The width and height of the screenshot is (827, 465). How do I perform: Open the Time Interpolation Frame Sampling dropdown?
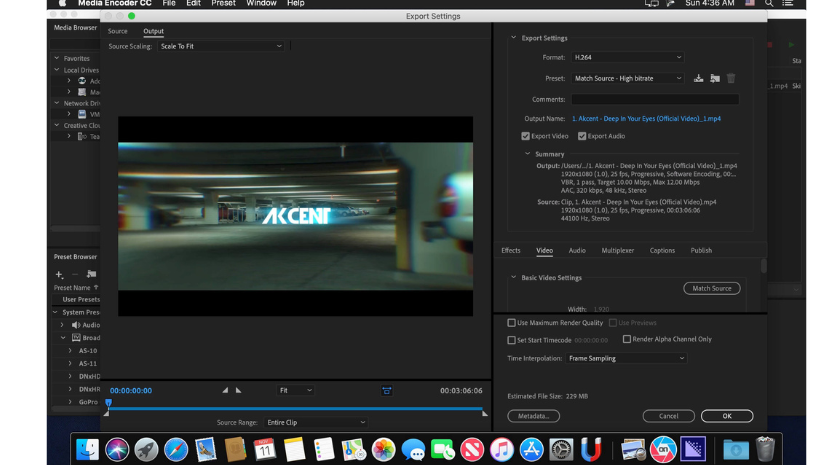click(627, 358)
